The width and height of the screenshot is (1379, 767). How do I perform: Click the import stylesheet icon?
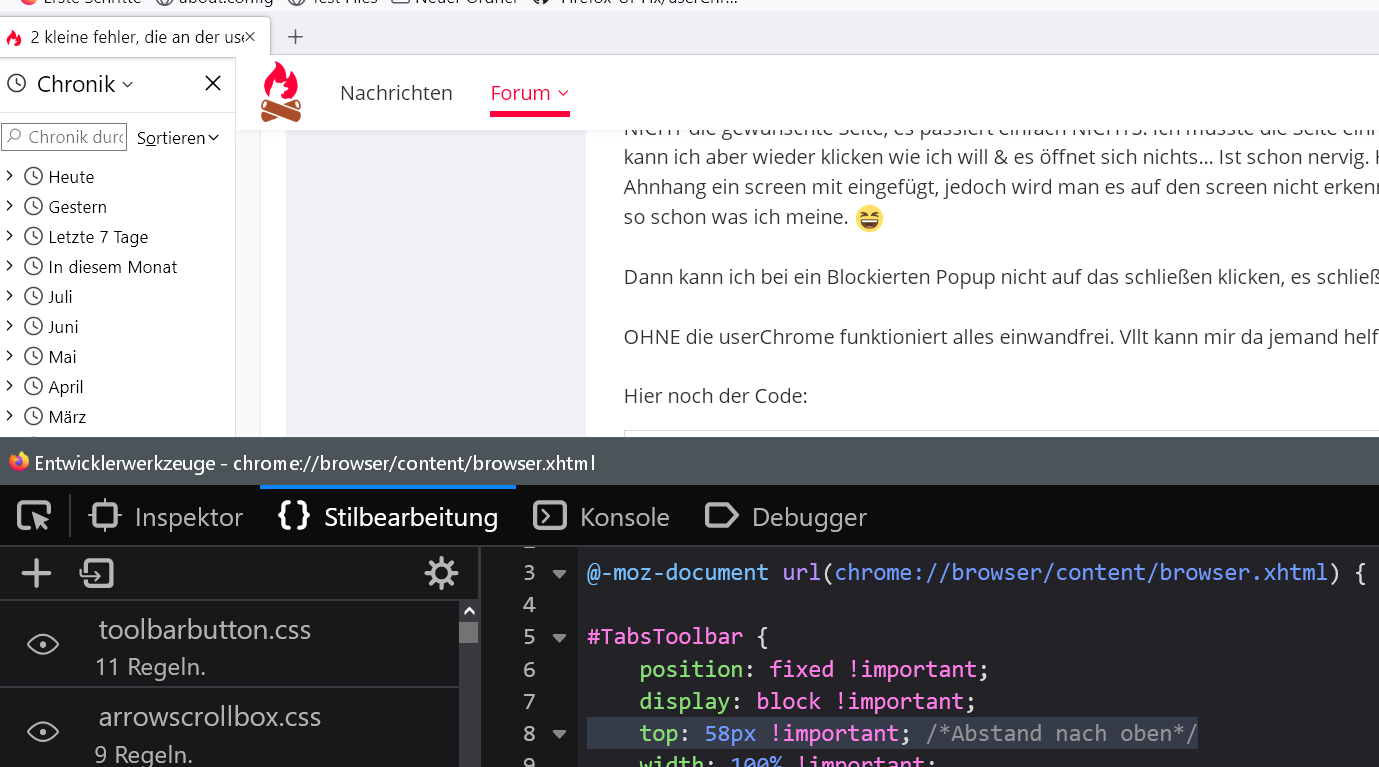coord(97,573)
